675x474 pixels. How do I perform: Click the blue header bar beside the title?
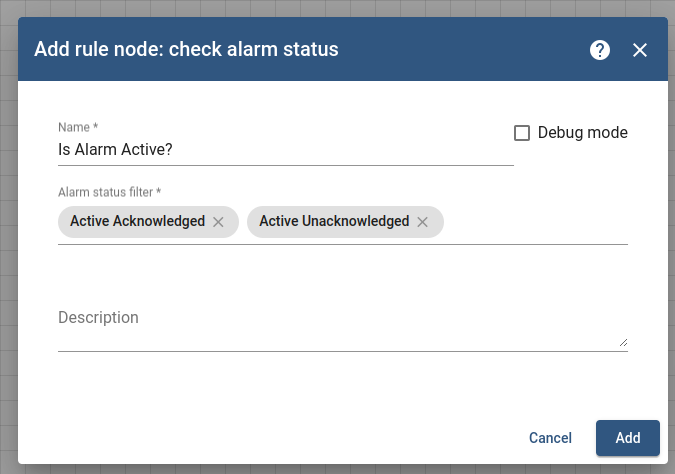tap(463, 49)
